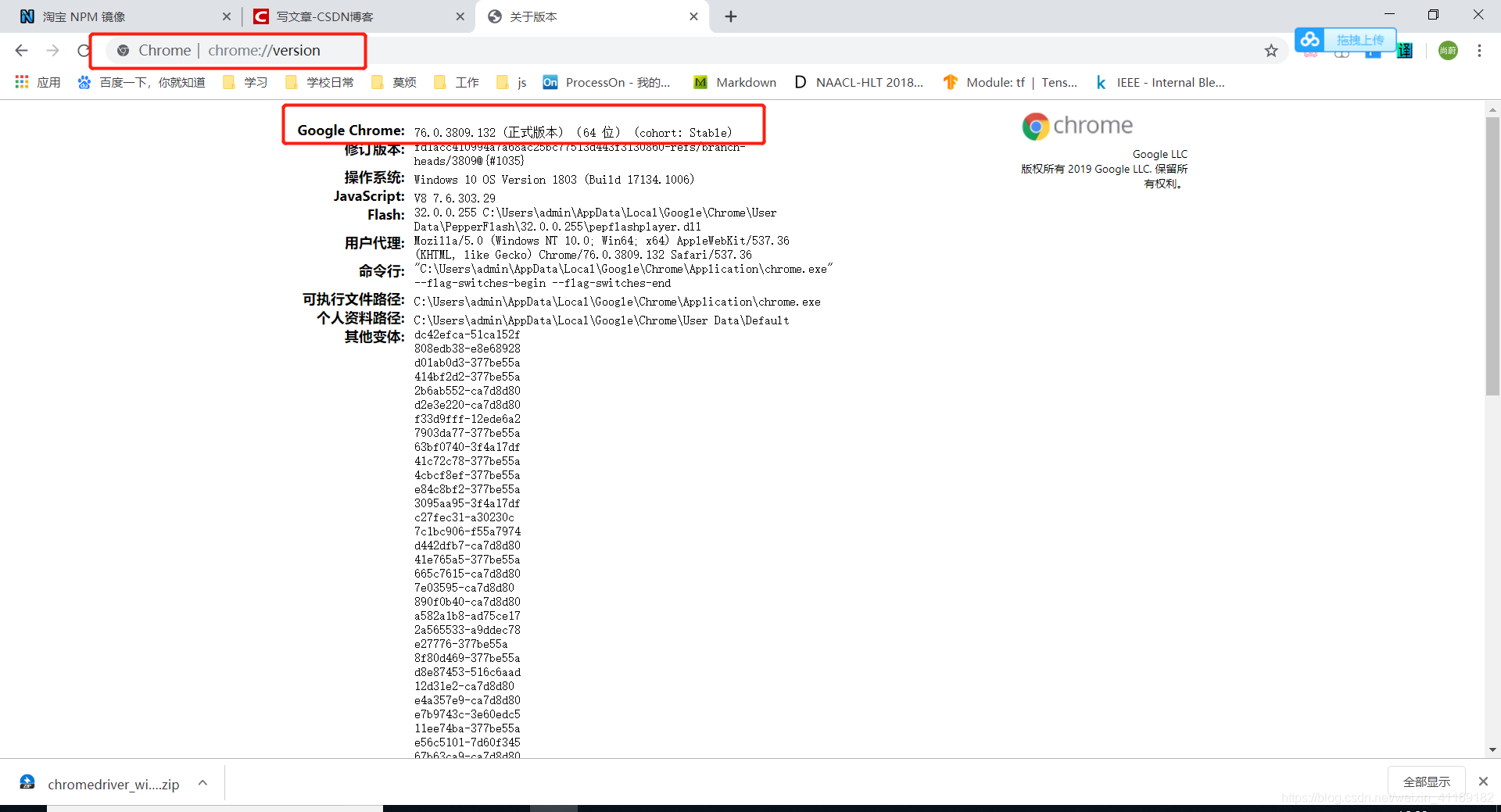Reload the chrome://version page

pyautogui.click(x=84, y=51)
